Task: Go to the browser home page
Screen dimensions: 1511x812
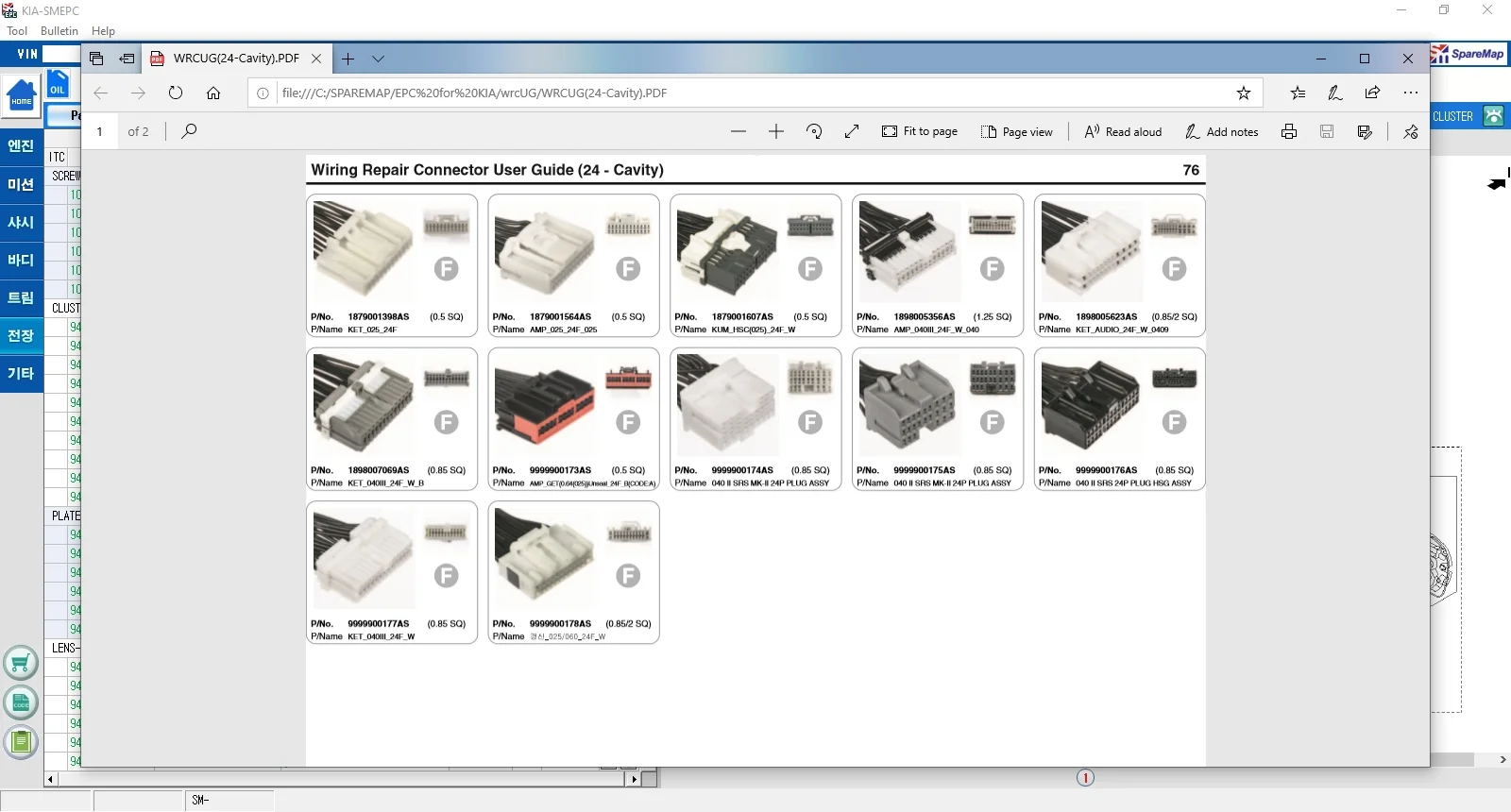Action: click(213, 93)
